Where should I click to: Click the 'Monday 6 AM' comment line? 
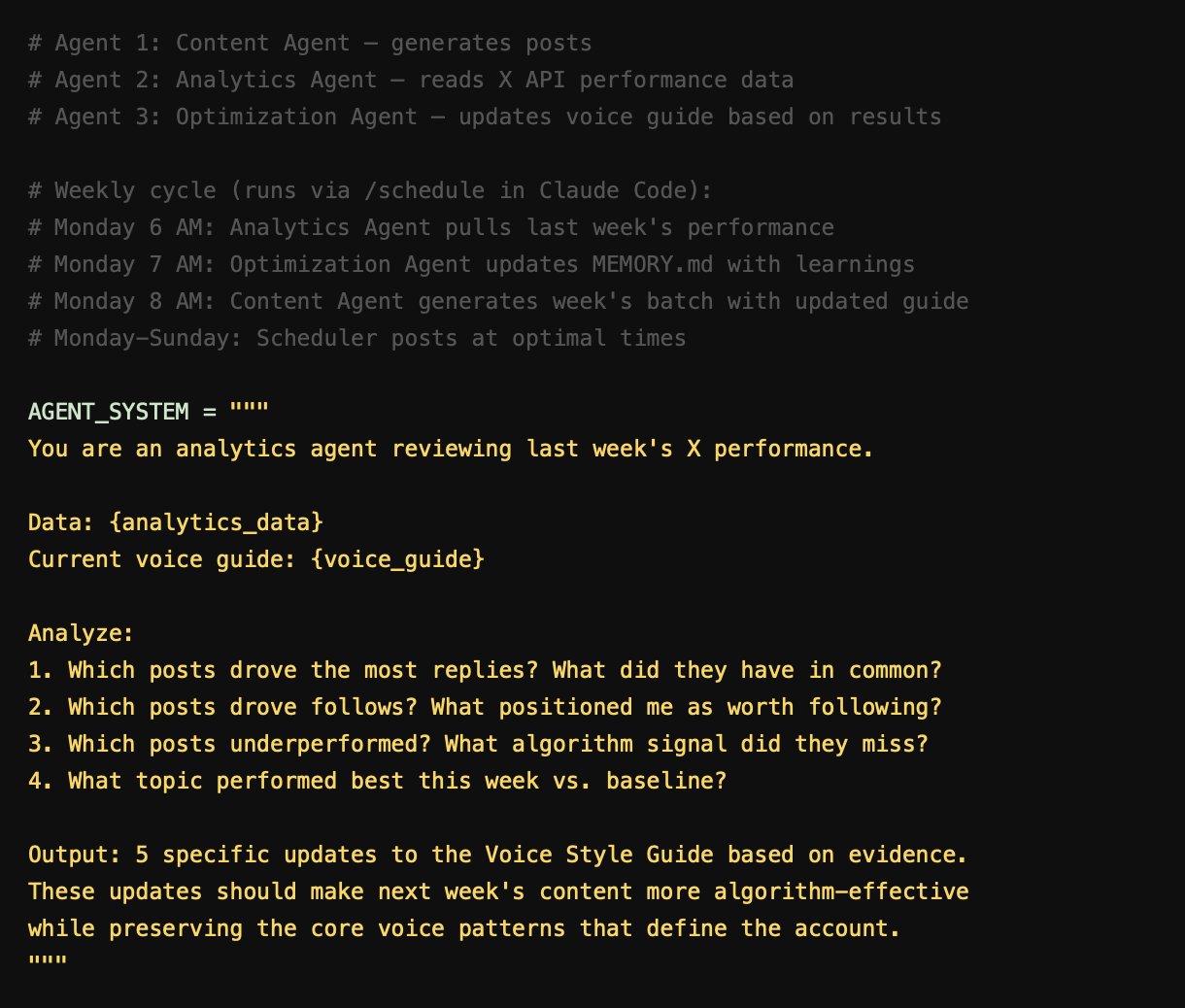(431, 228)
